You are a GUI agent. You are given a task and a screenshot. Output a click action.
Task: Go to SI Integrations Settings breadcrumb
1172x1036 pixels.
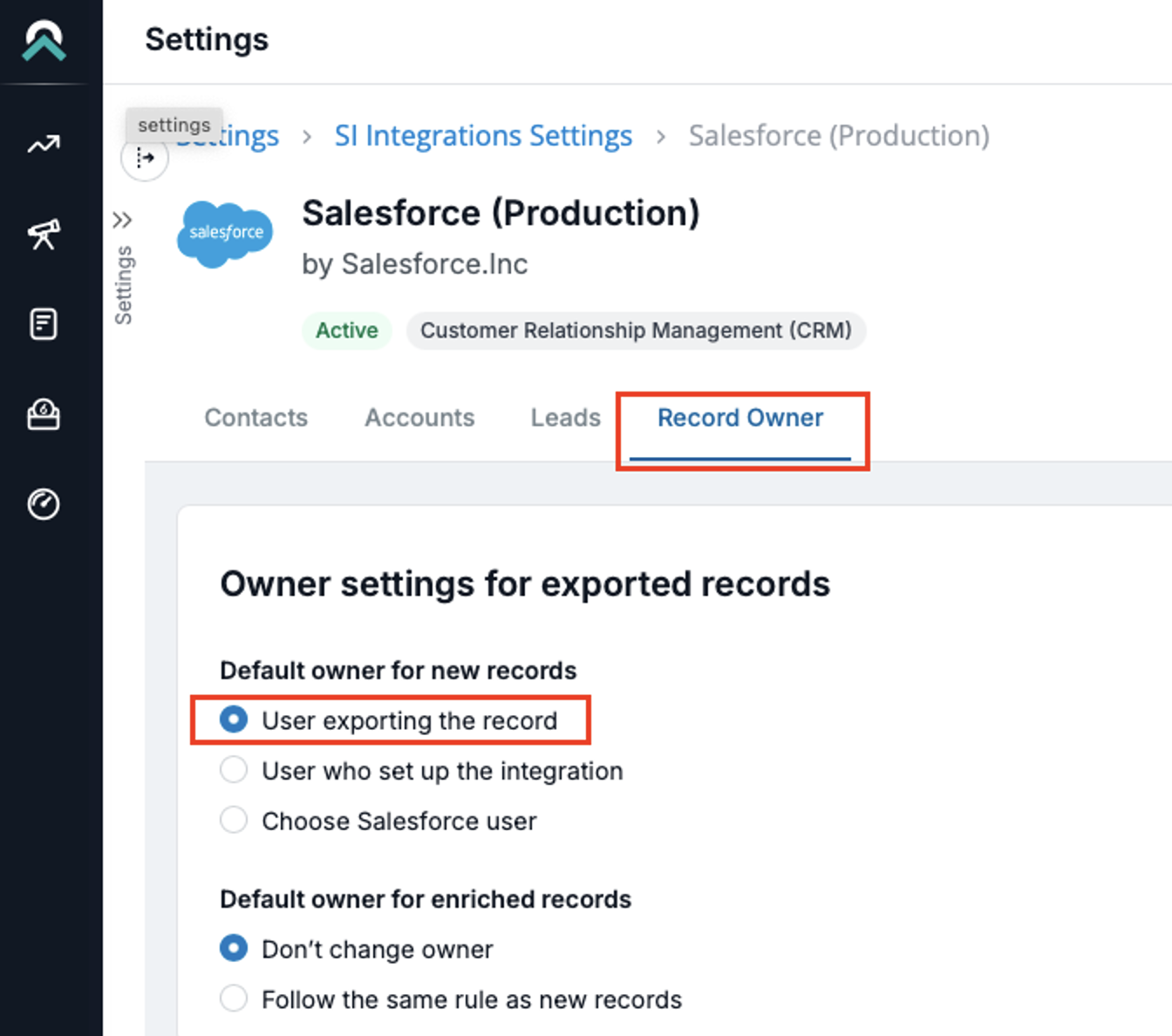click(483, 136)
